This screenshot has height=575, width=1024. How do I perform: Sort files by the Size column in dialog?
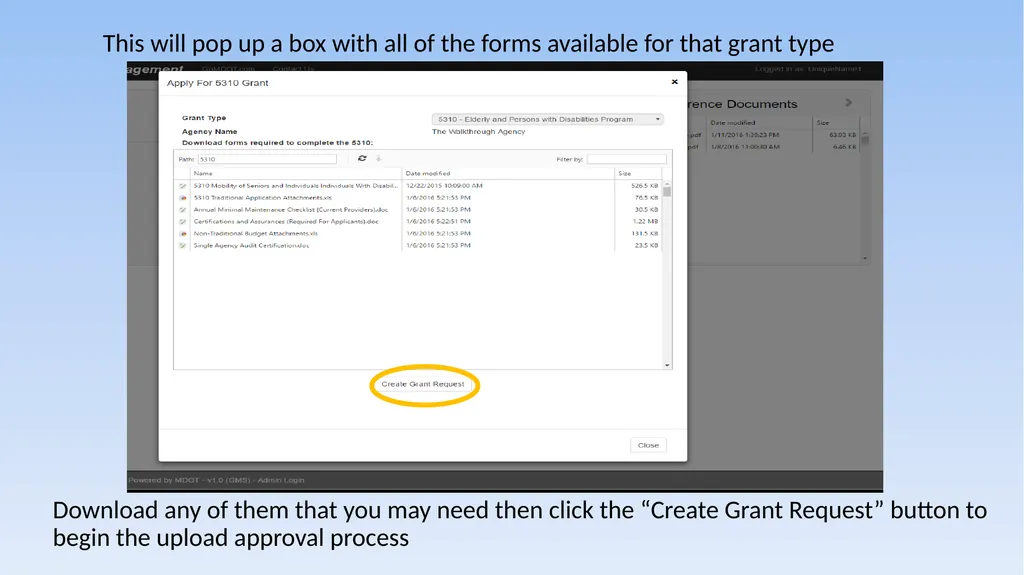click(624, 173)
